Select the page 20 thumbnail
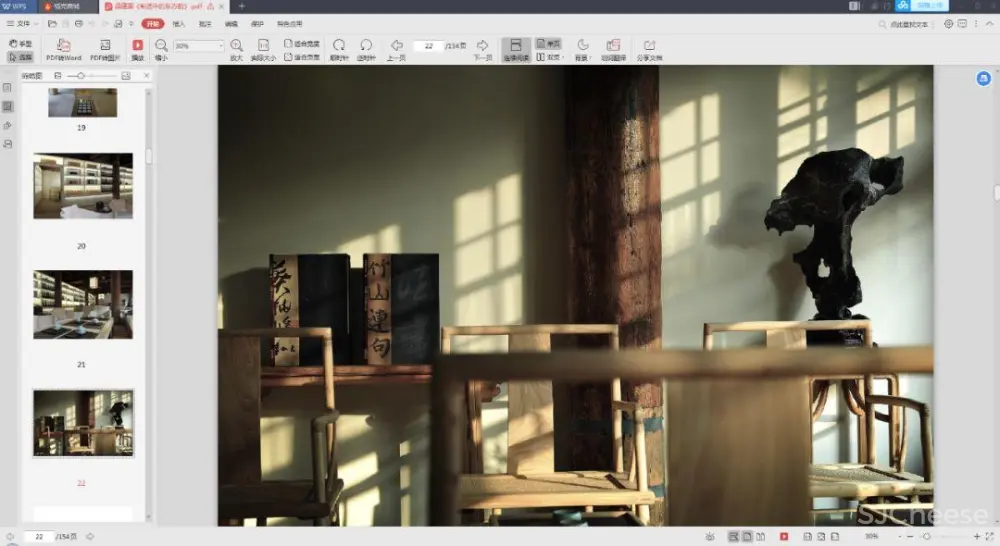Screen dimensions: 1000x546 coord(82,186)
